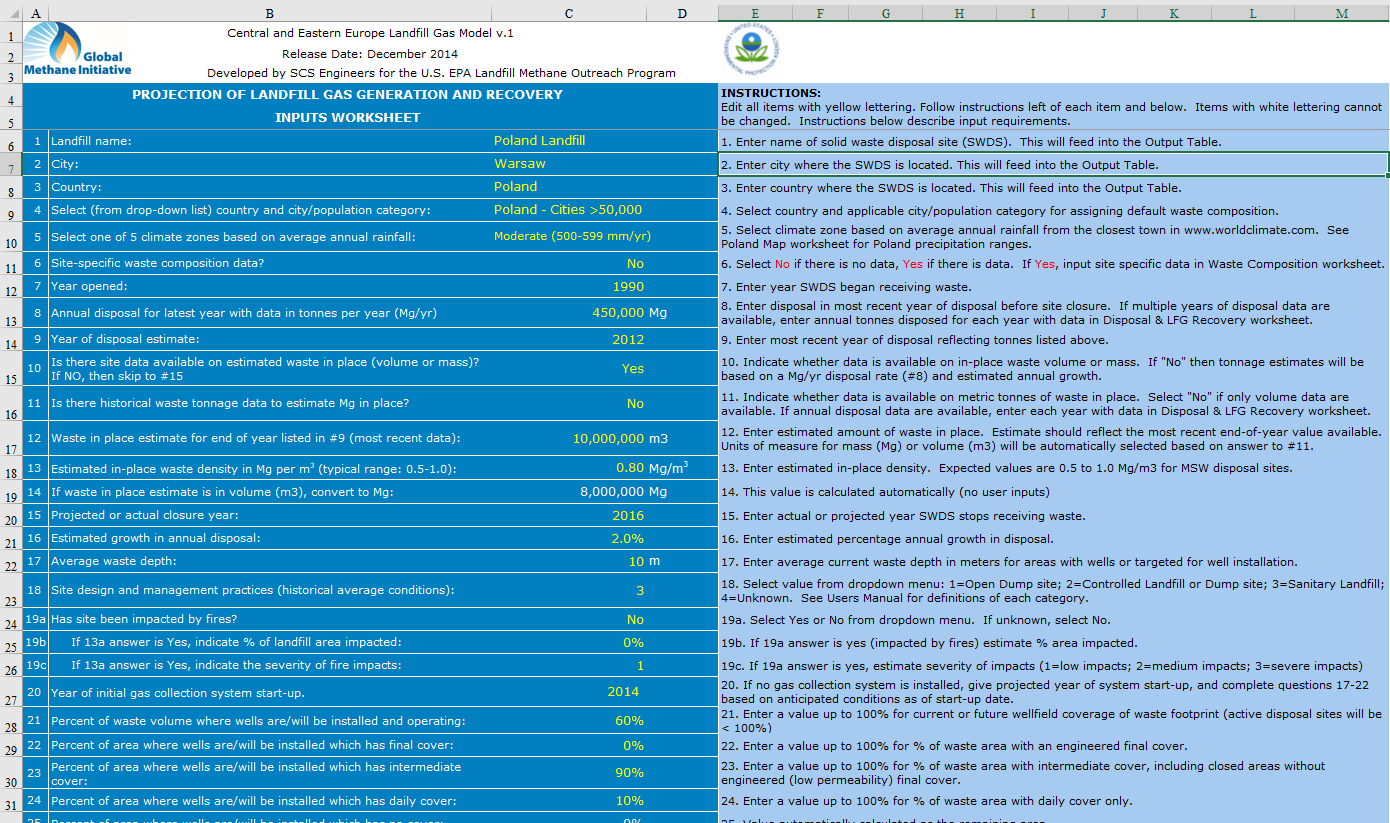Select the site-specific waste composition No cell

635,264
